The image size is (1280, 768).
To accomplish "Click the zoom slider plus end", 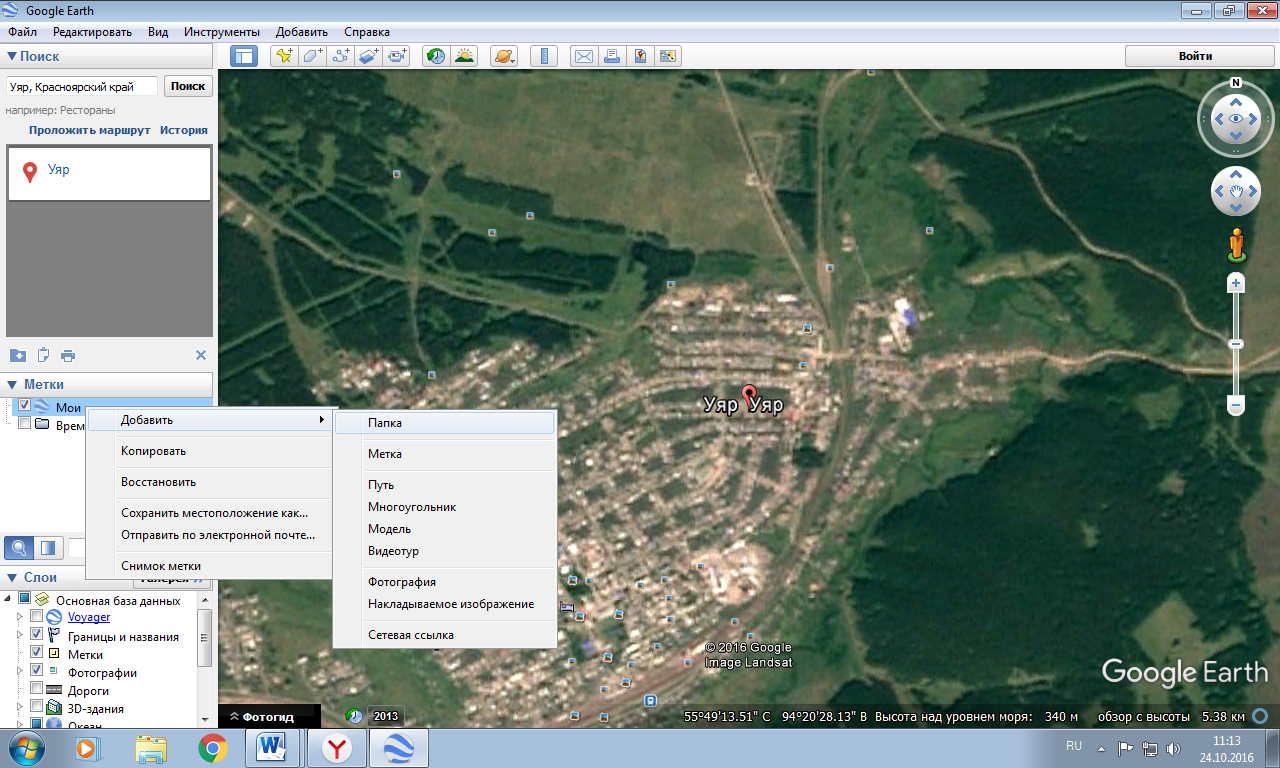I will (1236, 284).
